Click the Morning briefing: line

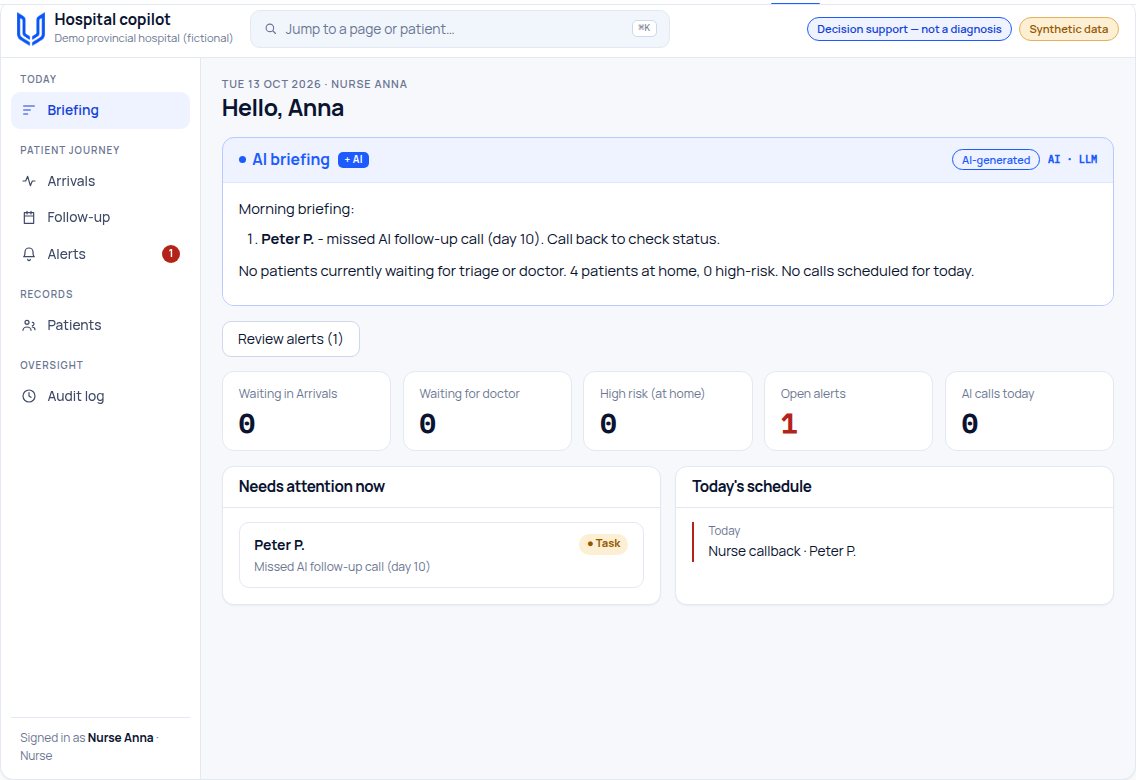point(296,209)
